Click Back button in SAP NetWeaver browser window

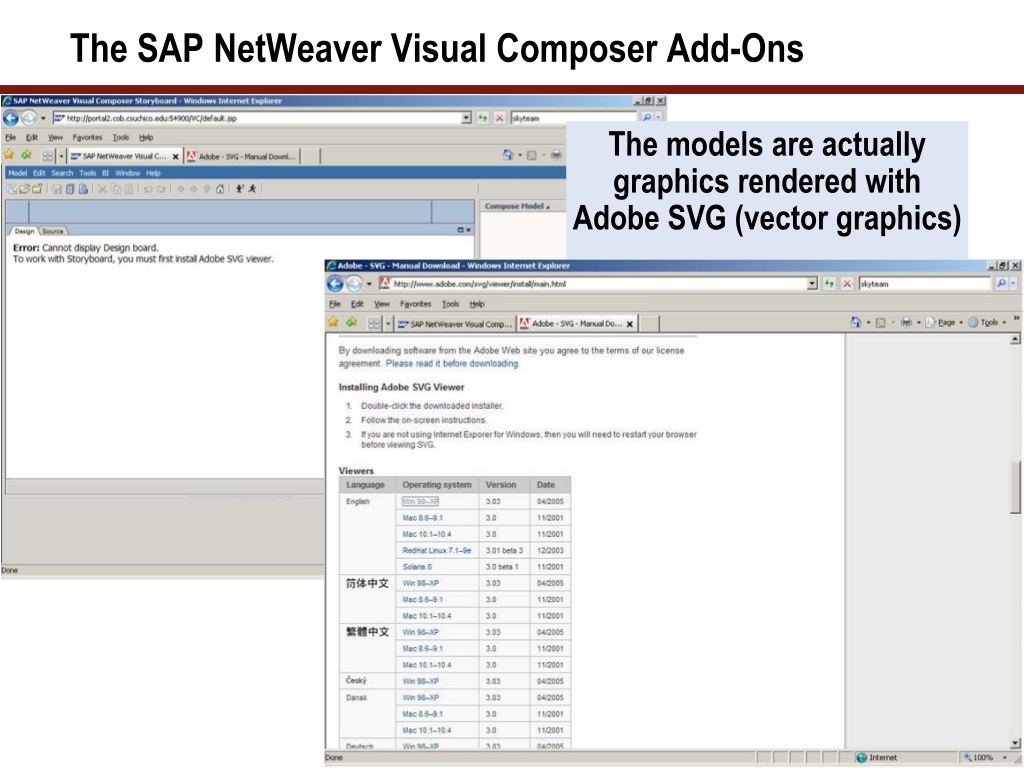(x=10, y=118)
